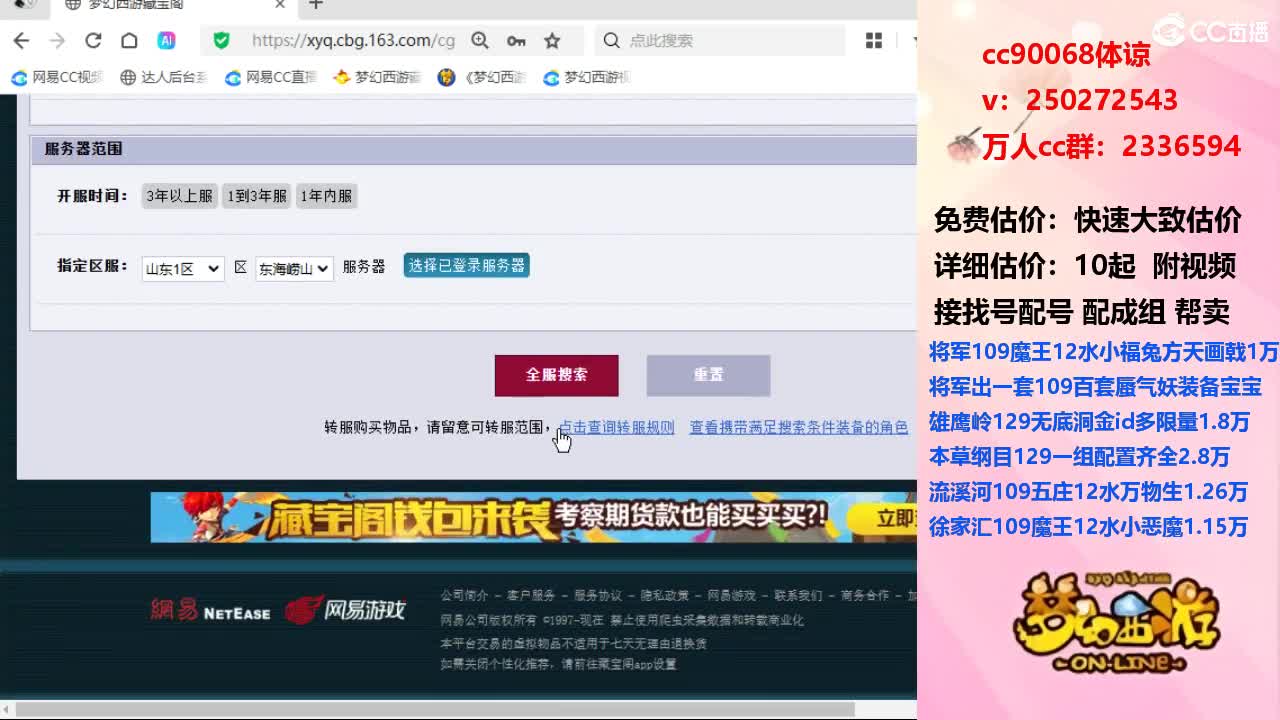Image resolution: width=1280 pixels, height=720 pixels.
Task: Reload the page with the refresh icon
Action: point(93,41)
